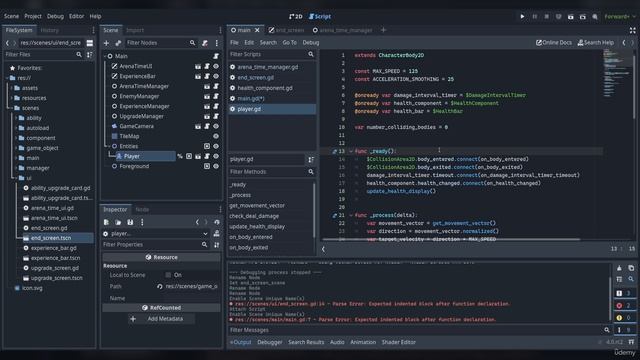
Task: Toggle visibility of Entities node
Action: click(x=216, y=146)
